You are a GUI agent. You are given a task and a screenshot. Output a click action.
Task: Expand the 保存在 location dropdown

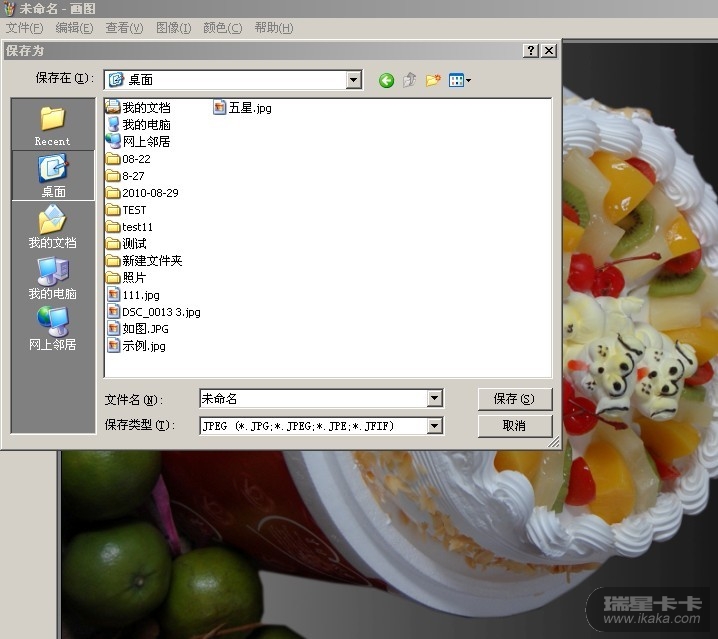(x=353, y=80)
